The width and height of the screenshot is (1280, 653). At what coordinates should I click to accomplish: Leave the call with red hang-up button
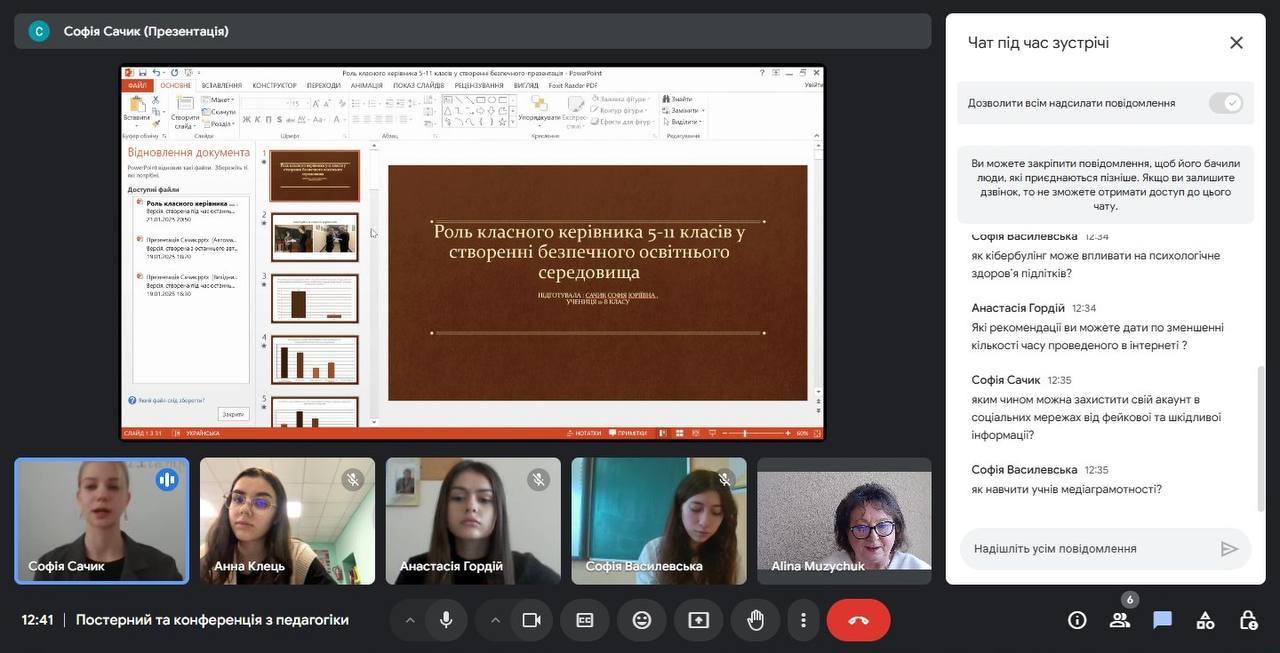click(x=858, y=620)
